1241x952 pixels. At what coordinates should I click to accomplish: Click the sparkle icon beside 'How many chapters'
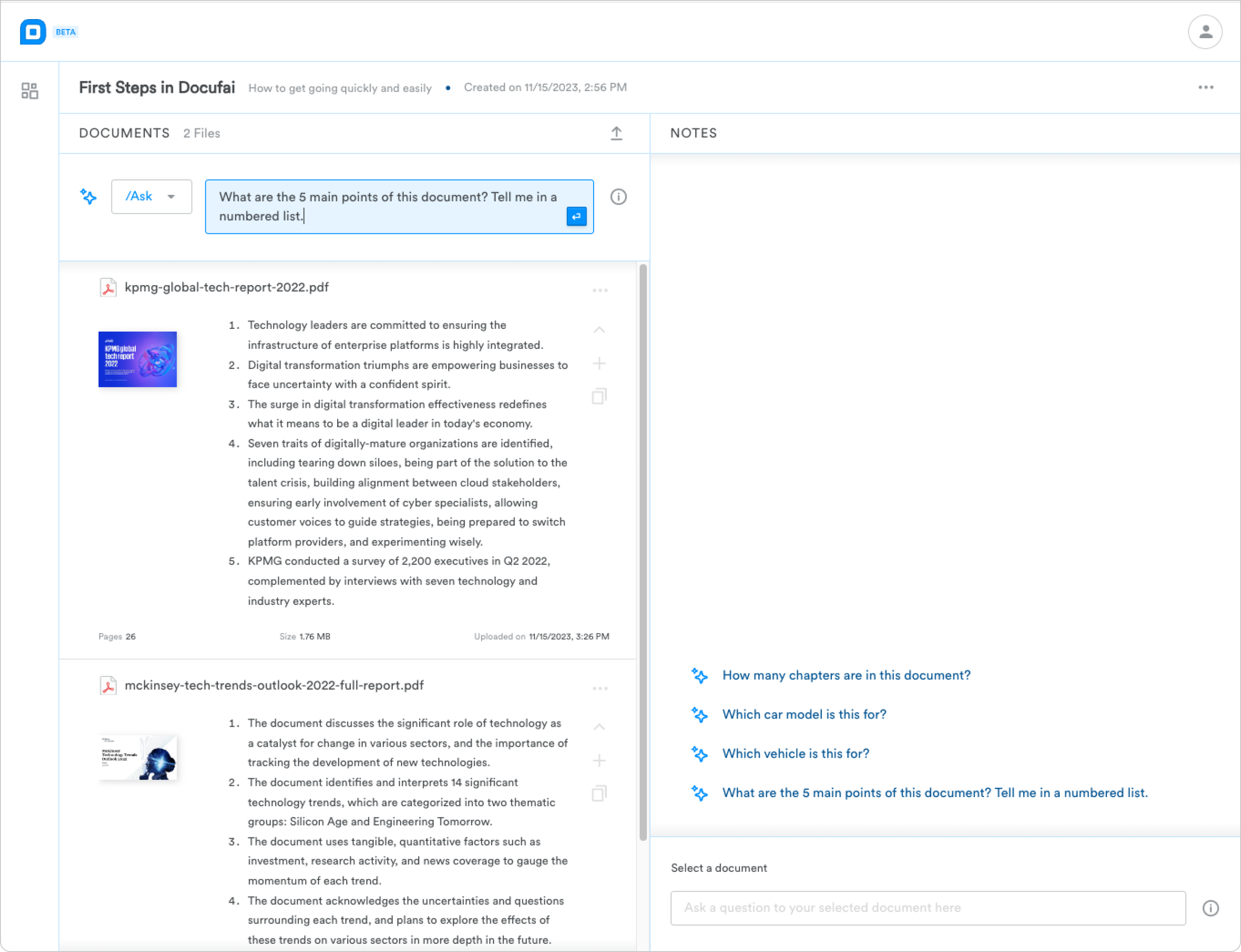(x=699, y=676)
